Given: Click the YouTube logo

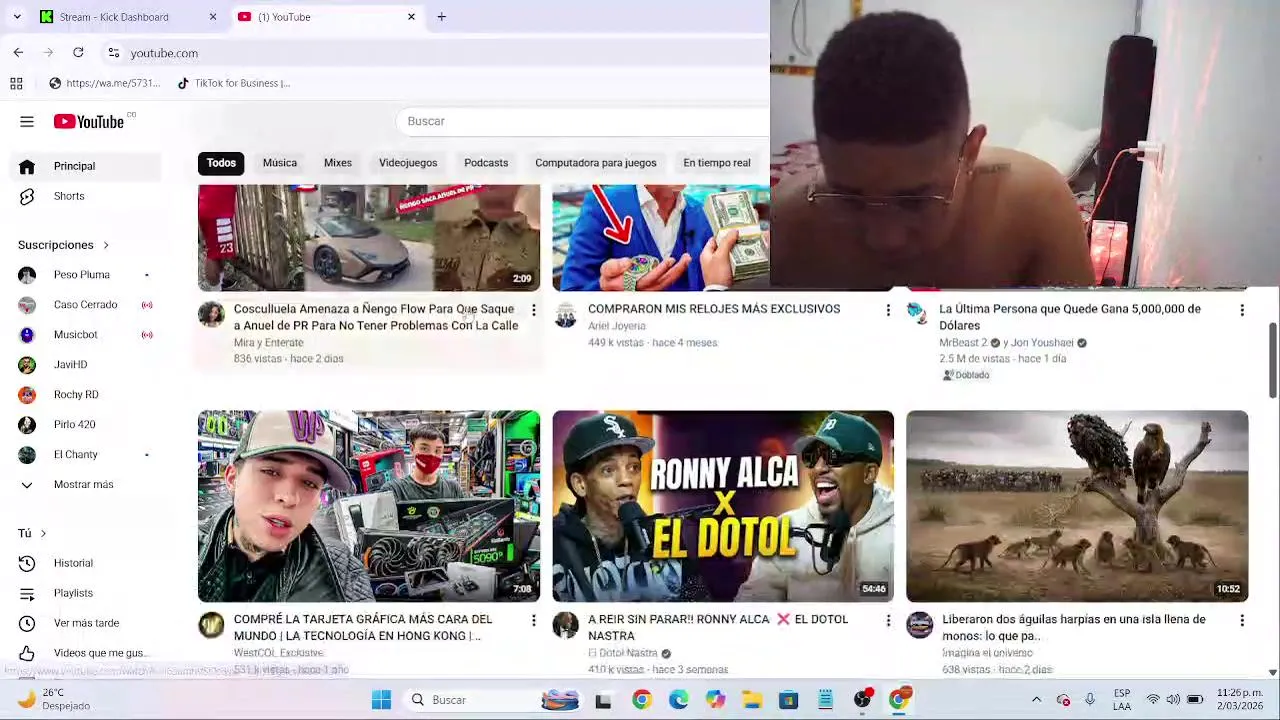Looking at the screenshot, I should [x=89, y=122].
